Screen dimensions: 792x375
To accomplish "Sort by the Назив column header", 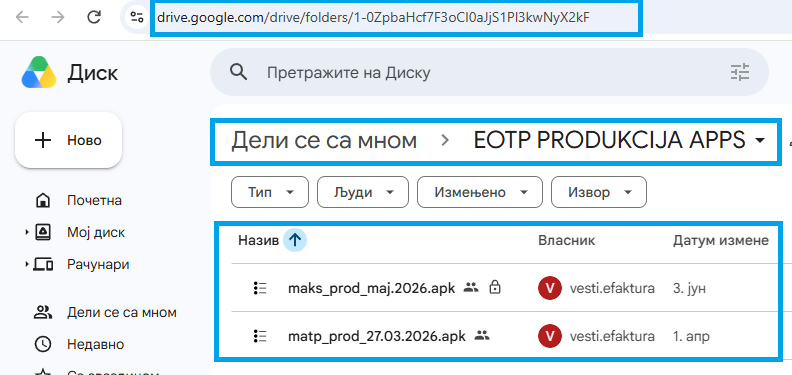I will 258,241.
